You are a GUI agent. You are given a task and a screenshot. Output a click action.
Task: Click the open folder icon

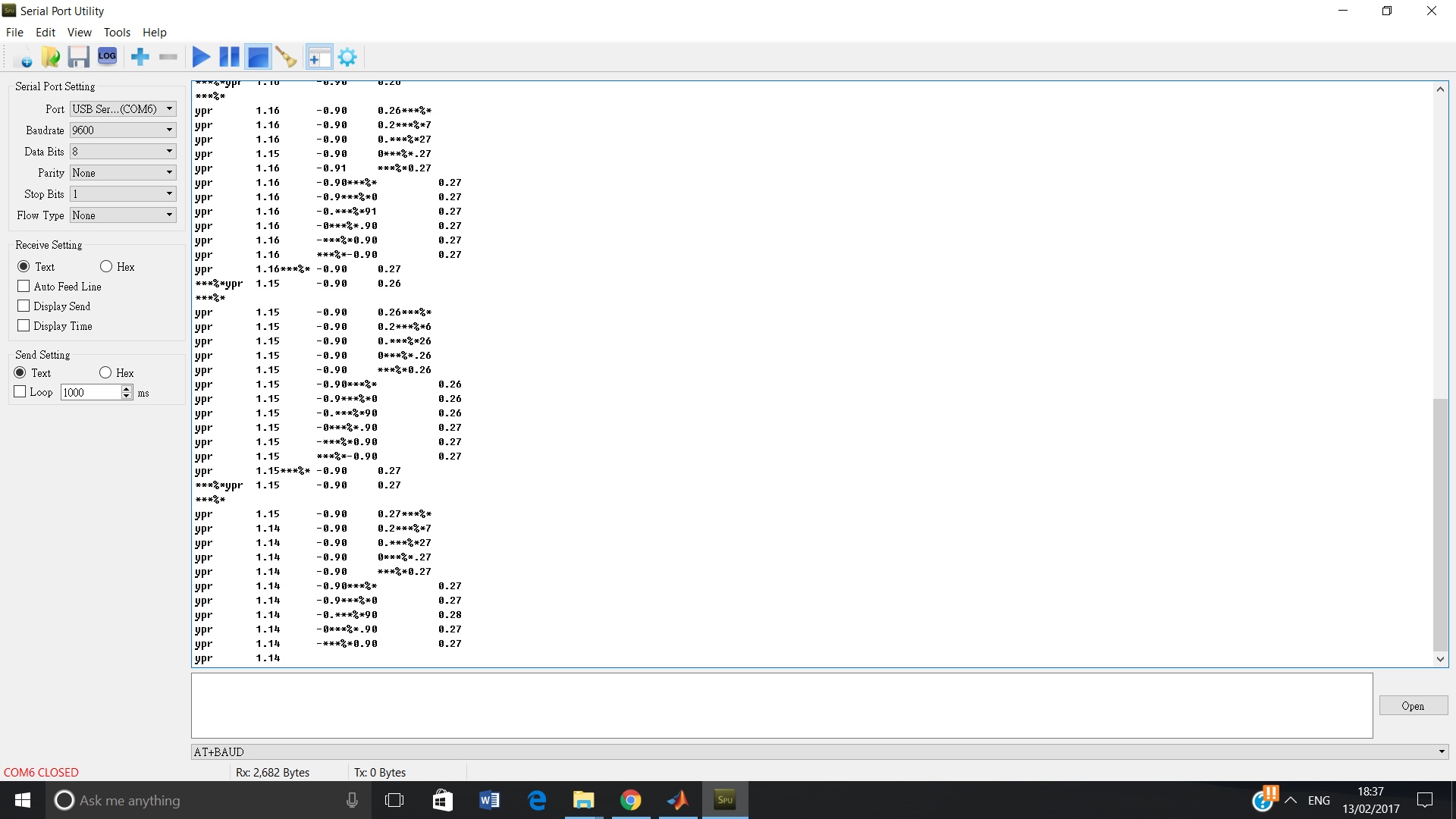click(51, 57)
